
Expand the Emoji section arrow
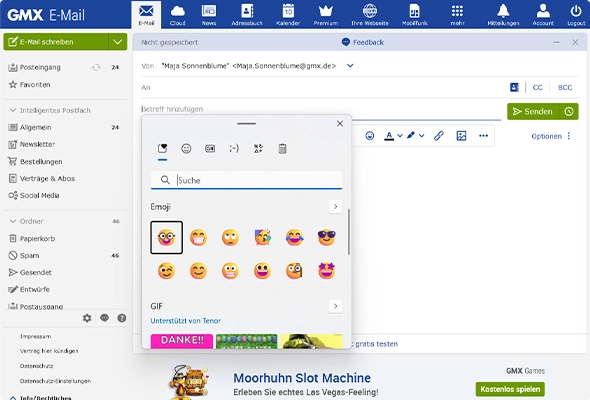(335, 207)
